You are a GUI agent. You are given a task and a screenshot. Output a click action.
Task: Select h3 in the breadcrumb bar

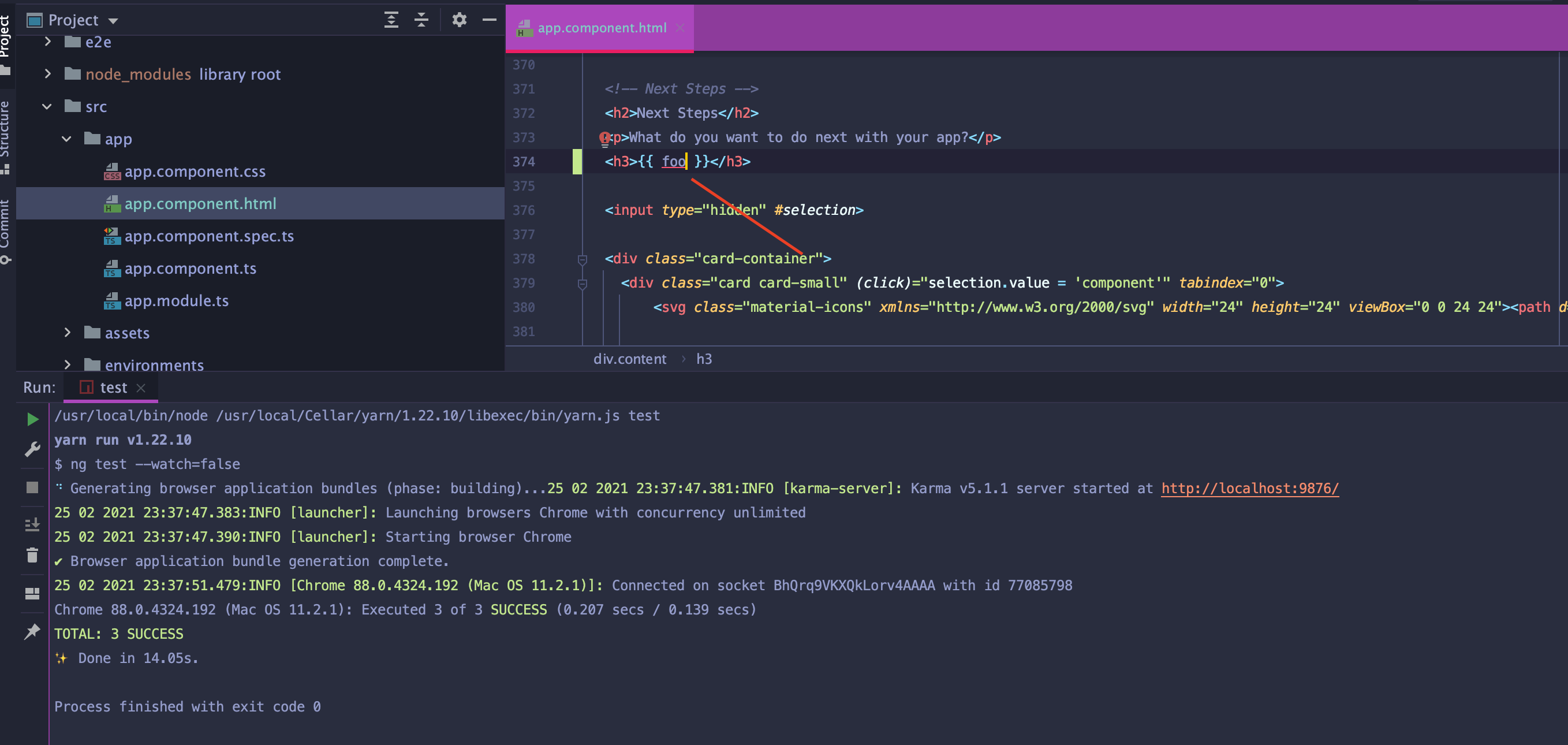coord(704,359)
